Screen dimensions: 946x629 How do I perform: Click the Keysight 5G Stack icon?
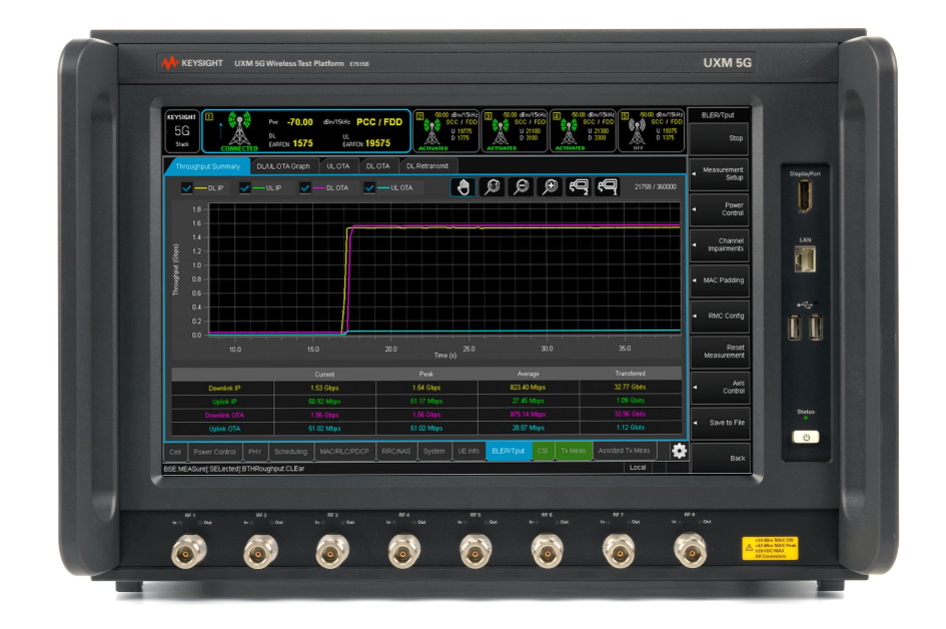click(x=182, y=131)
